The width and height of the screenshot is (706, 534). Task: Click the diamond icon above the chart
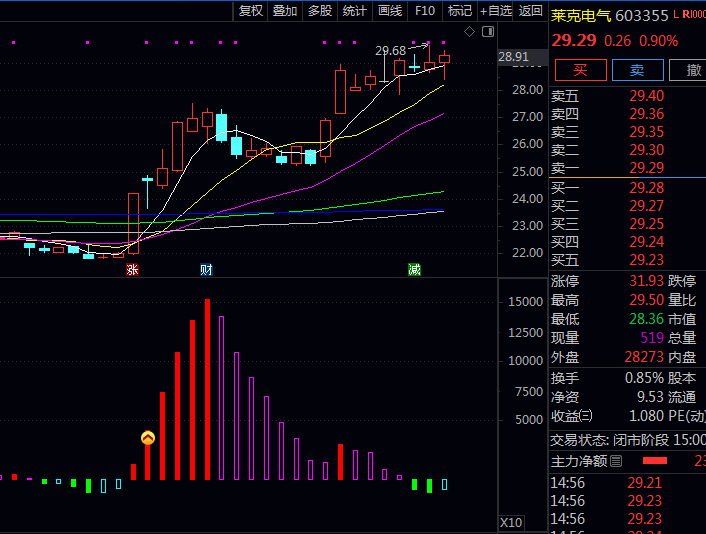click(469, 32)
